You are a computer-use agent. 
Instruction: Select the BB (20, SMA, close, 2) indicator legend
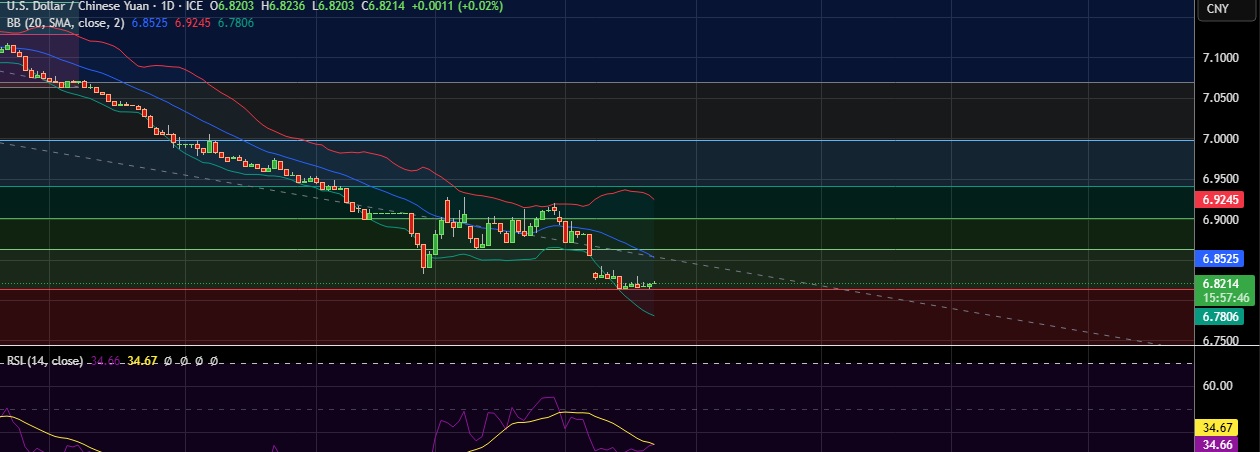point(67,22)
